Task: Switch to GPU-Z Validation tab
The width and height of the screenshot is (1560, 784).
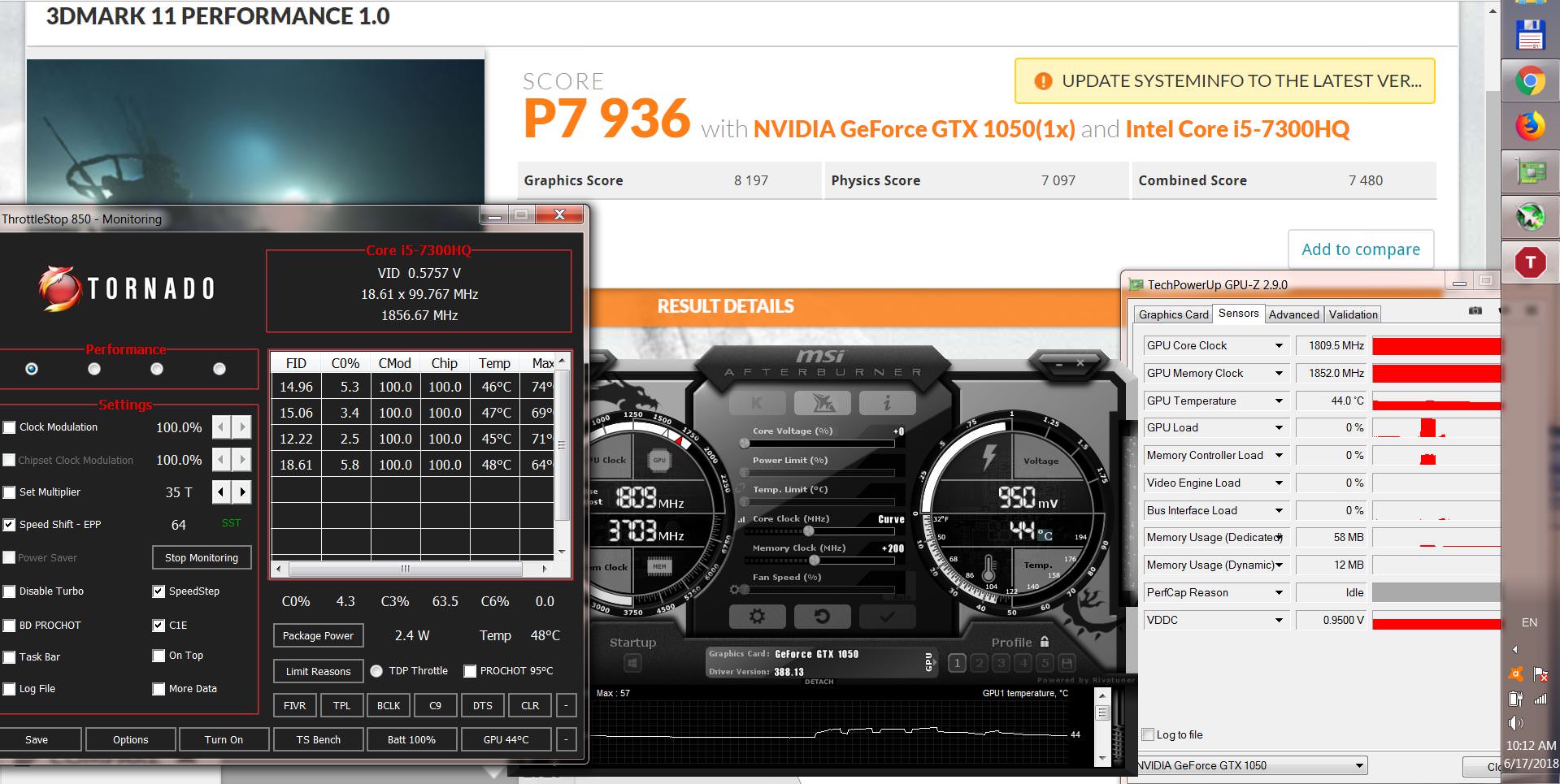Action: click(1353, 314)
